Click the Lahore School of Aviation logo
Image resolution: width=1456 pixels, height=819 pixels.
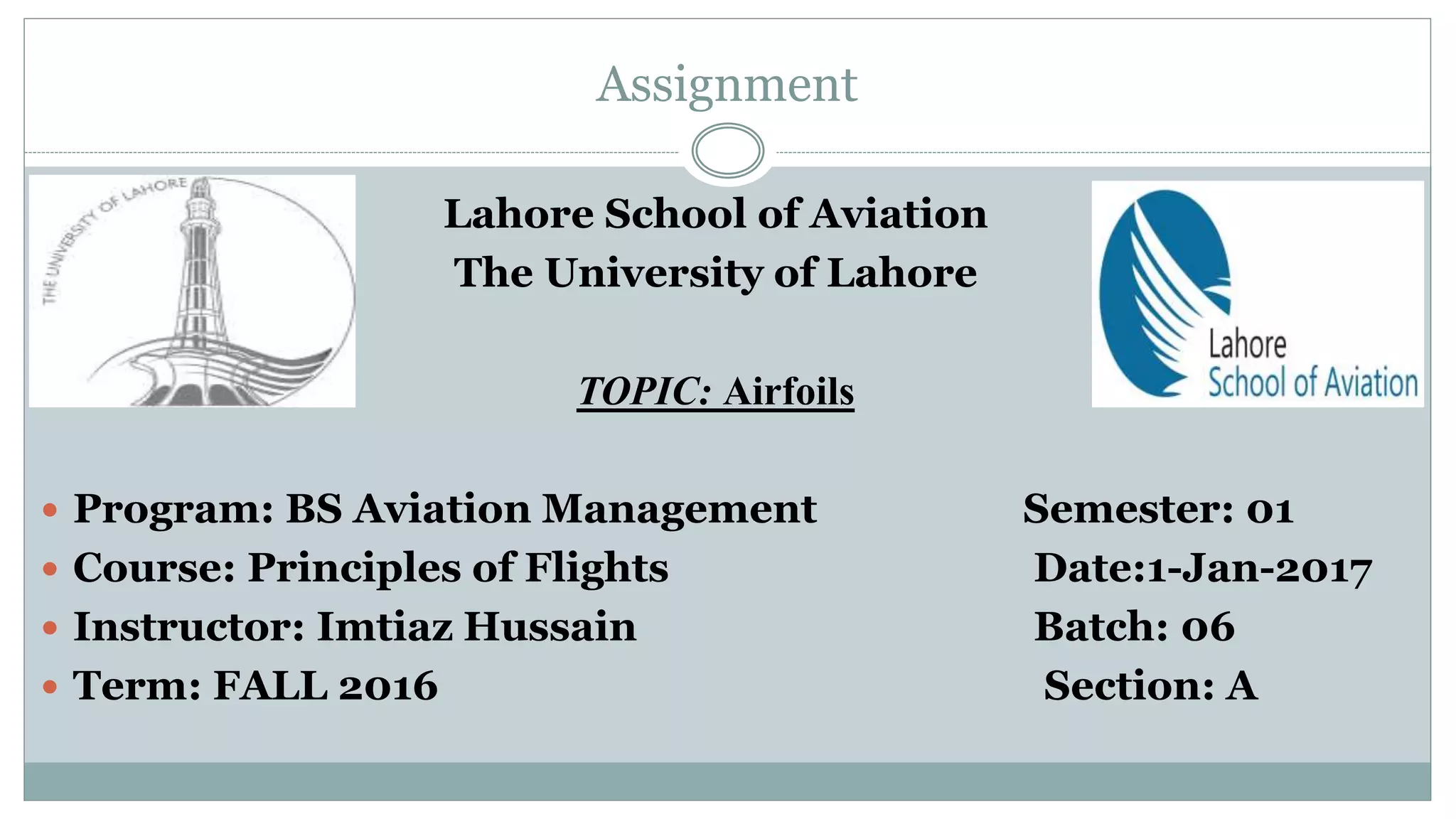pos(1257,294)
